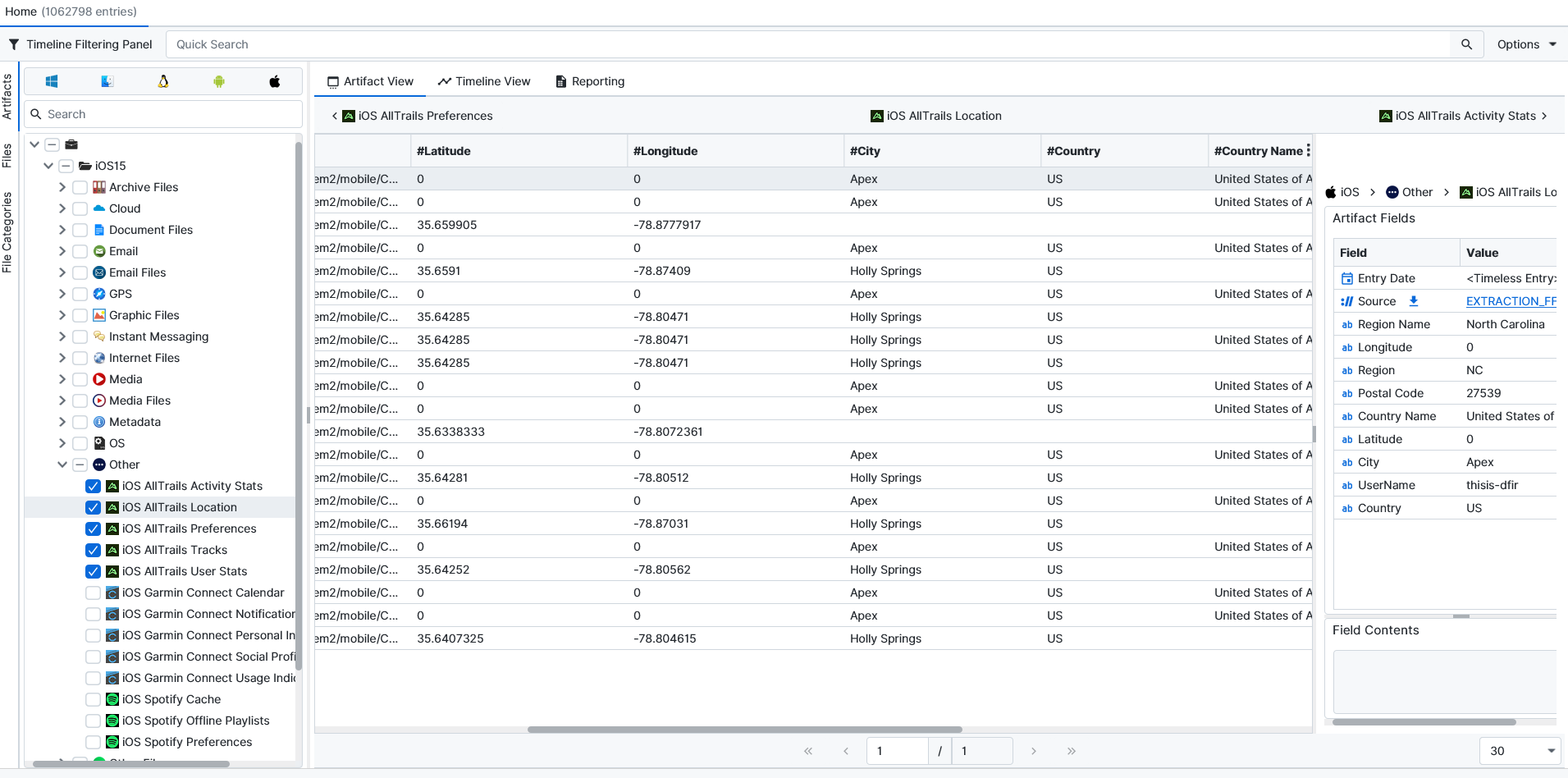Open the EXTRACTION_FF source link
This screenshot has width=1568, height=778.
pyautogui.click(x=1510, y=301)
